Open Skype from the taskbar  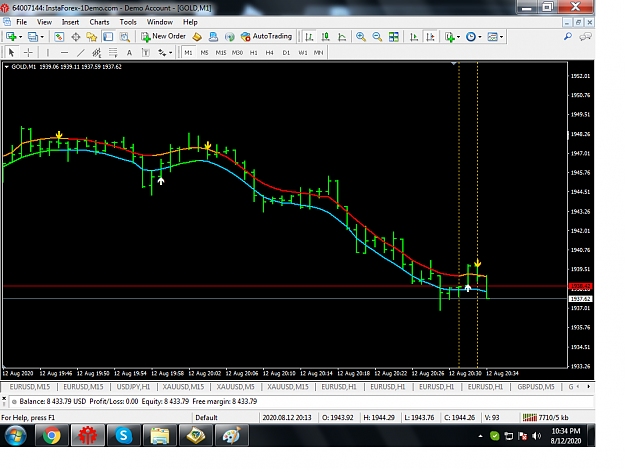click(124, 435)
